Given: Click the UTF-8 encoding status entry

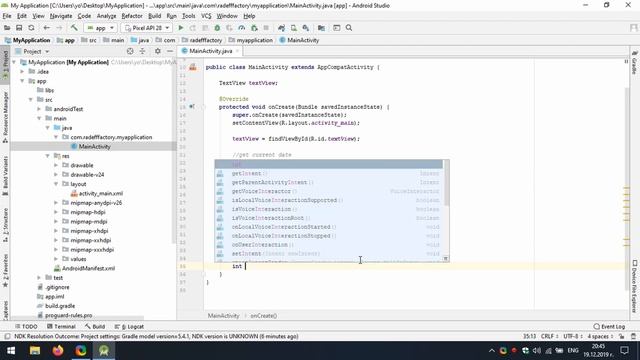Looking at the screenshot, I should tap(573, 336).
